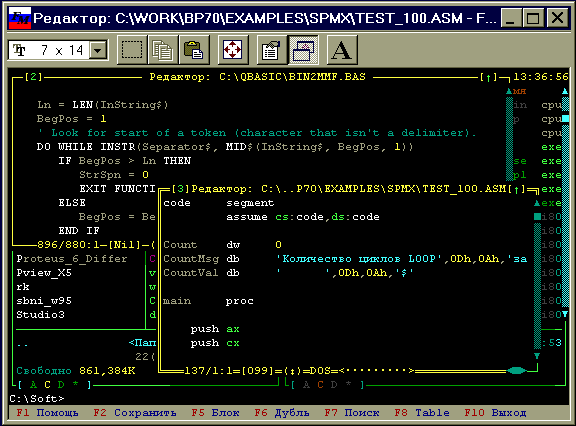Select drive C in left panel drive bar
Screen dimensions: 576x426
pos(47,385)
